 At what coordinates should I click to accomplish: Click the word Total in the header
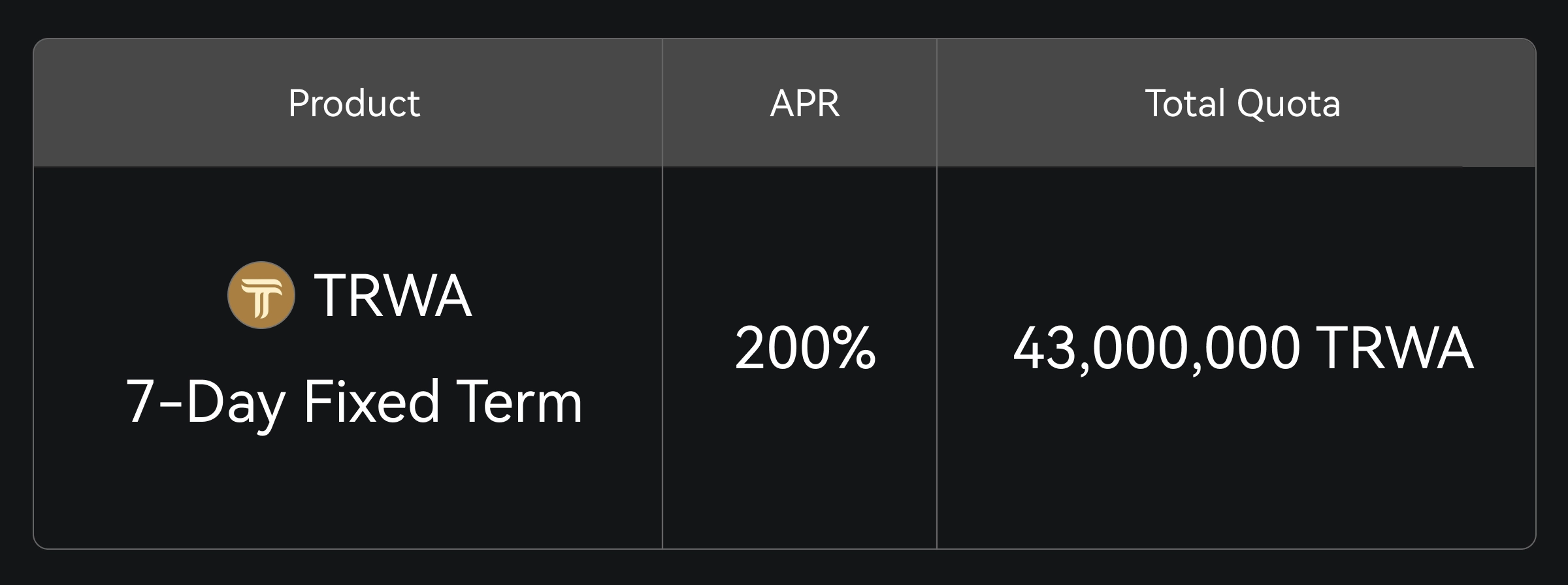pyautogui.click(x=1185, y=103)
